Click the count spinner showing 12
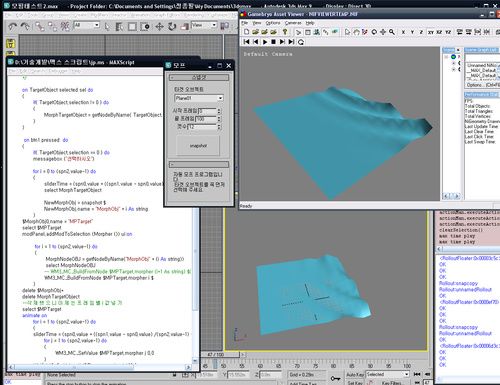Image resolution: width=500 pixels, height=385 pixels. click(219, 127)
